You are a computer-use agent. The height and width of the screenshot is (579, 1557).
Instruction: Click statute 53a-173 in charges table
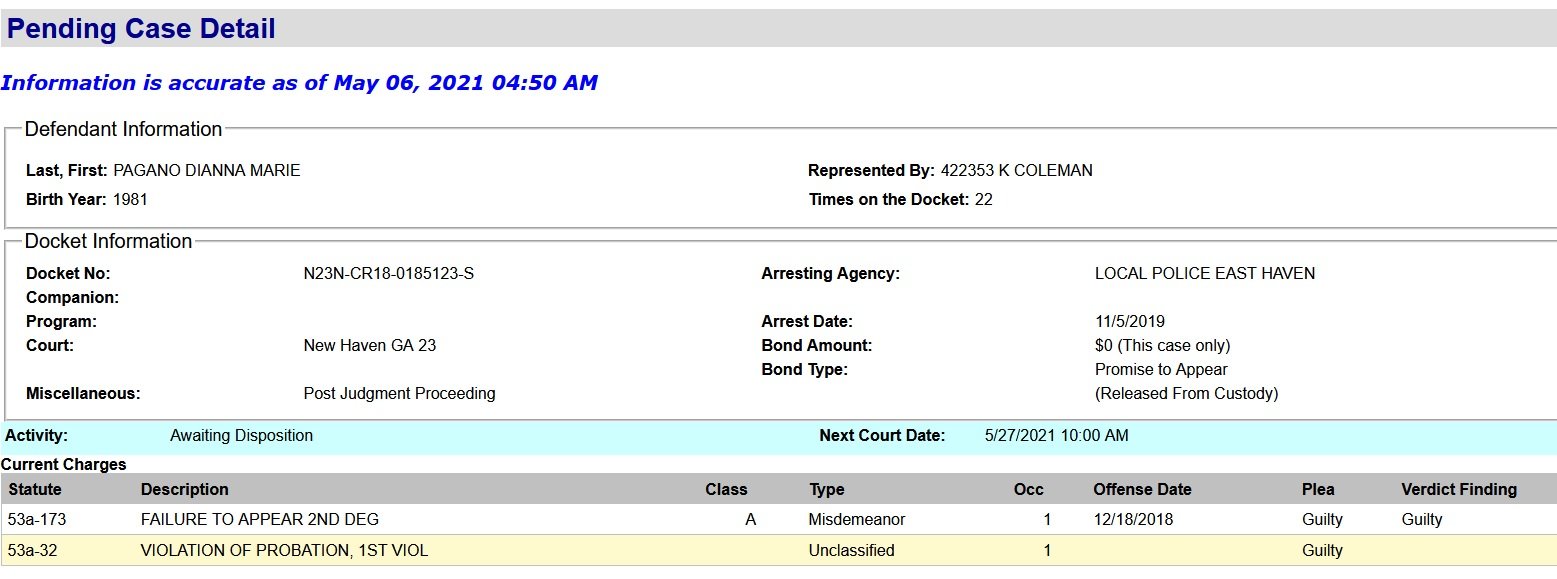[37, 520]
